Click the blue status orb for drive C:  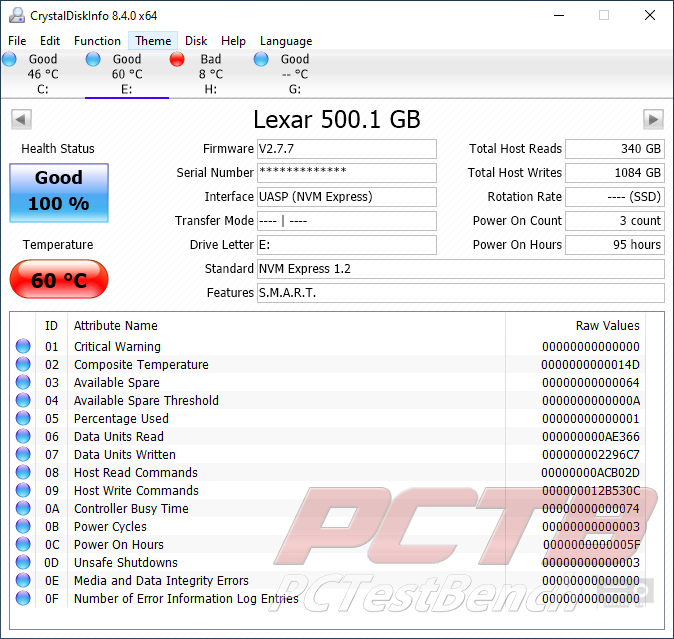pyautogui.click(x=9, y=59)
